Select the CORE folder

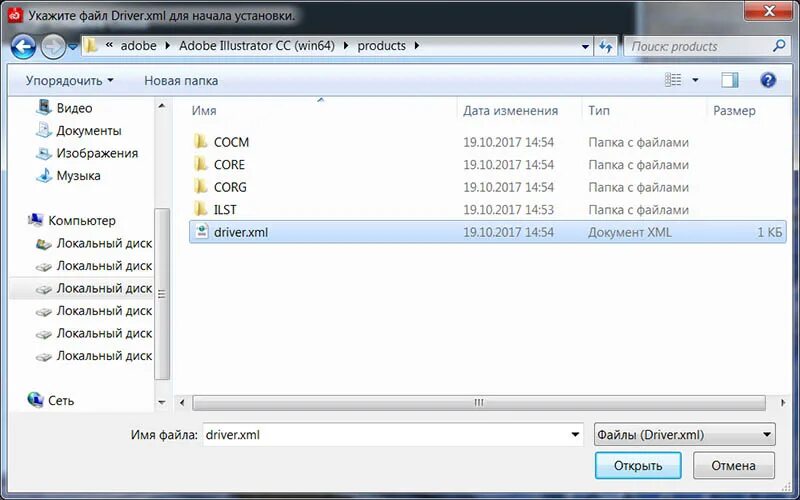coord(229,165)
